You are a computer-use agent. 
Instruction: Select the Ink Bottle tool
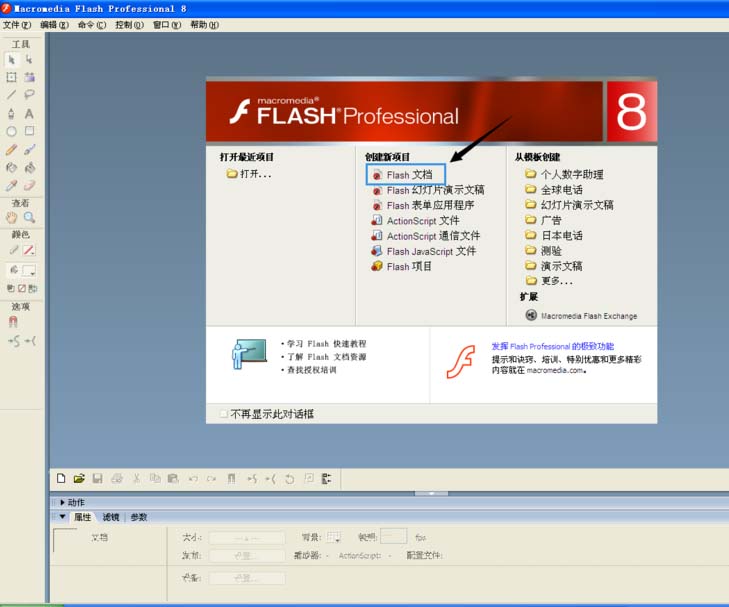coord(12,167)
